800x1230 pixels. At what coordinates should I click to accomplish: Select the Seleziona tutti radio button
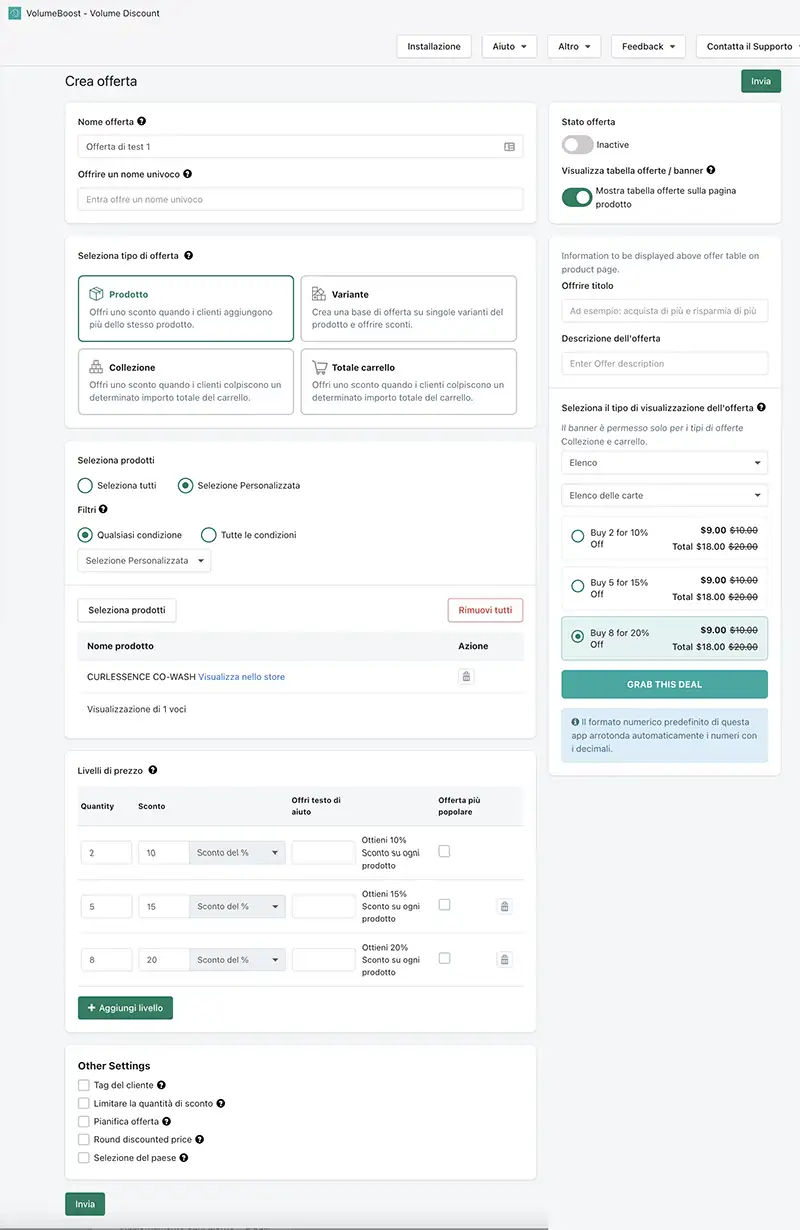pyautogui.click(x=85, y=485)
